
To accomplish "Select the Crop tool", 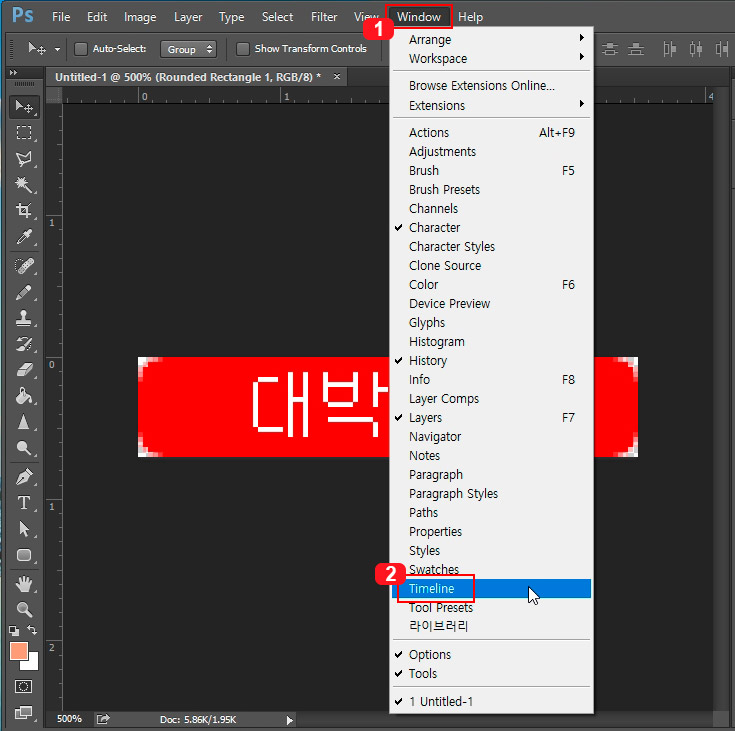I will tap(24, 210).
